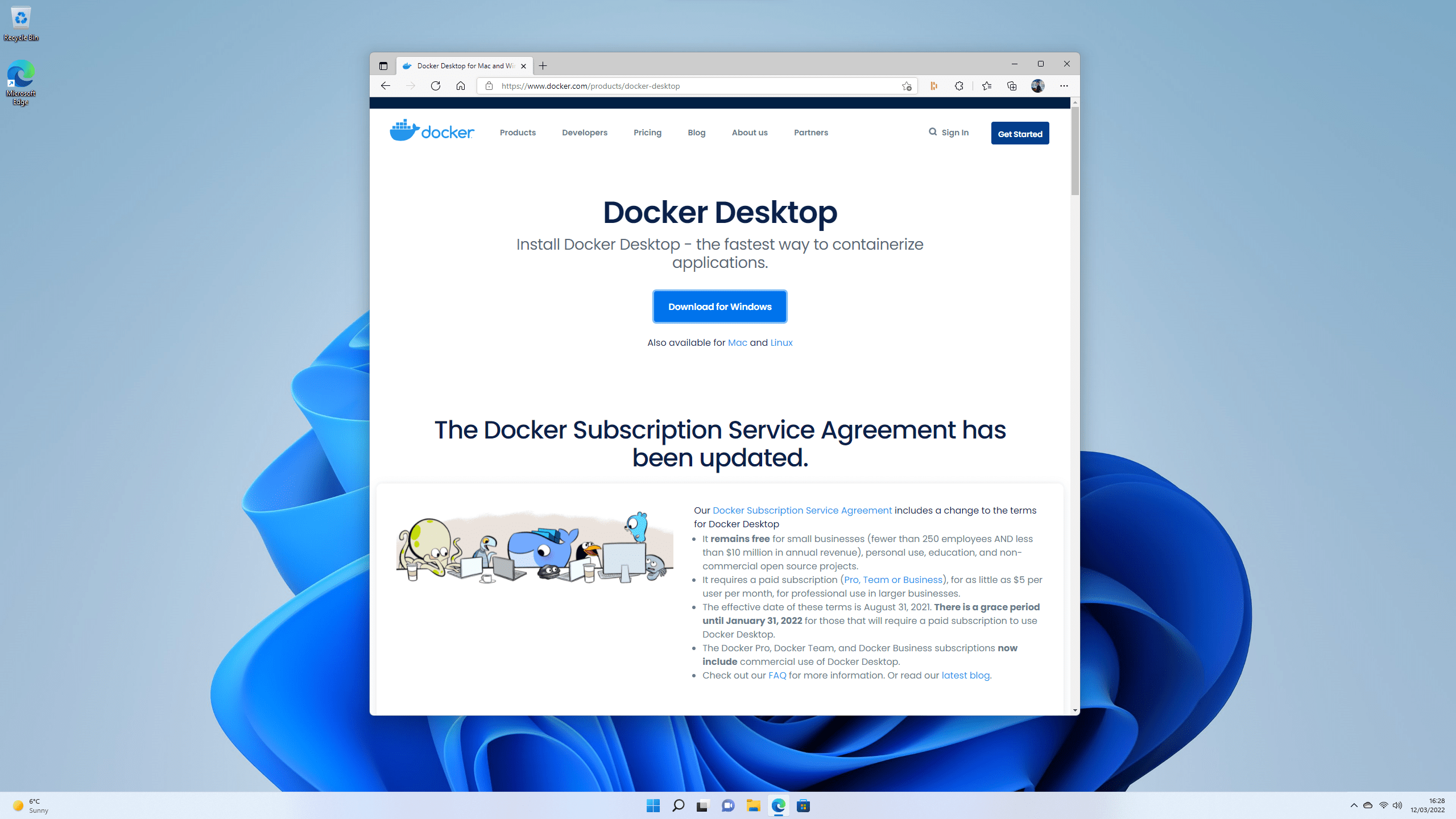1456x819 pixels.
Task: Click the Microsoft Edge taskbar icon
Action: [x=778, y=806]
